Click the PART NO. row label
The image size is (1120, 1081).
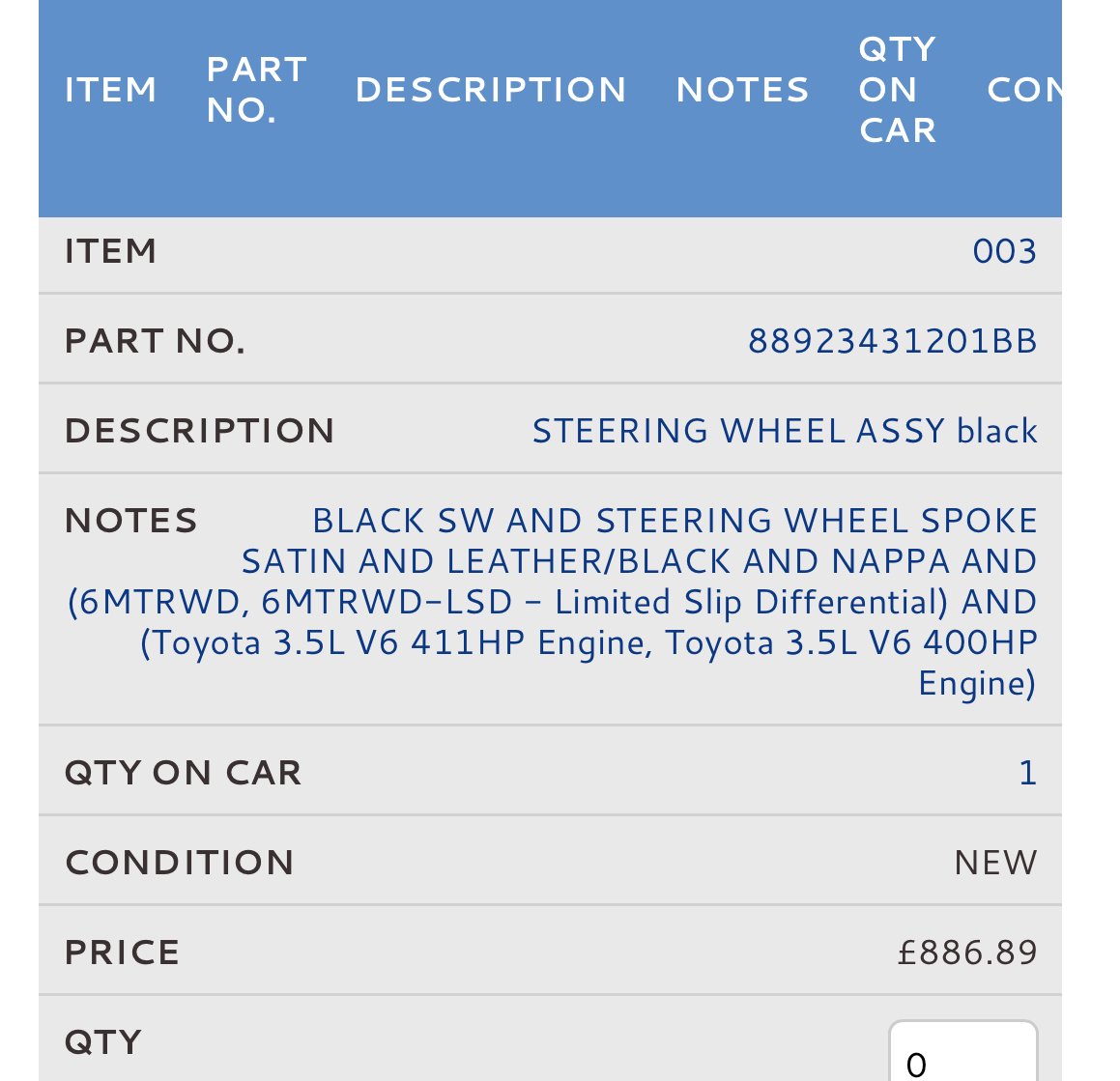[155, 341]
